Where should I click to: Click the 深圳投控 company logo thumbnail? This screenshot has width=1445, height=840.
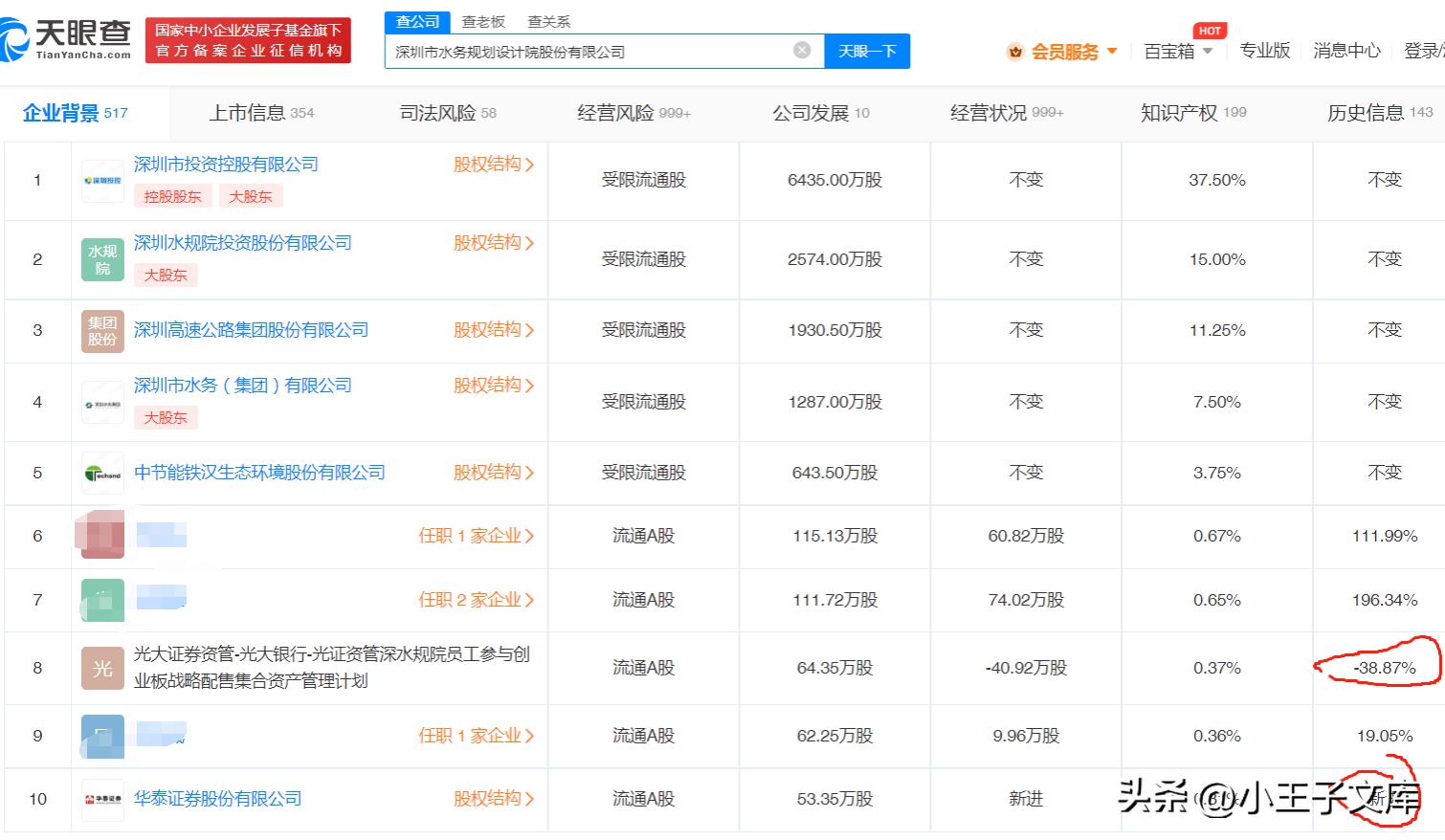pos(101,179)
